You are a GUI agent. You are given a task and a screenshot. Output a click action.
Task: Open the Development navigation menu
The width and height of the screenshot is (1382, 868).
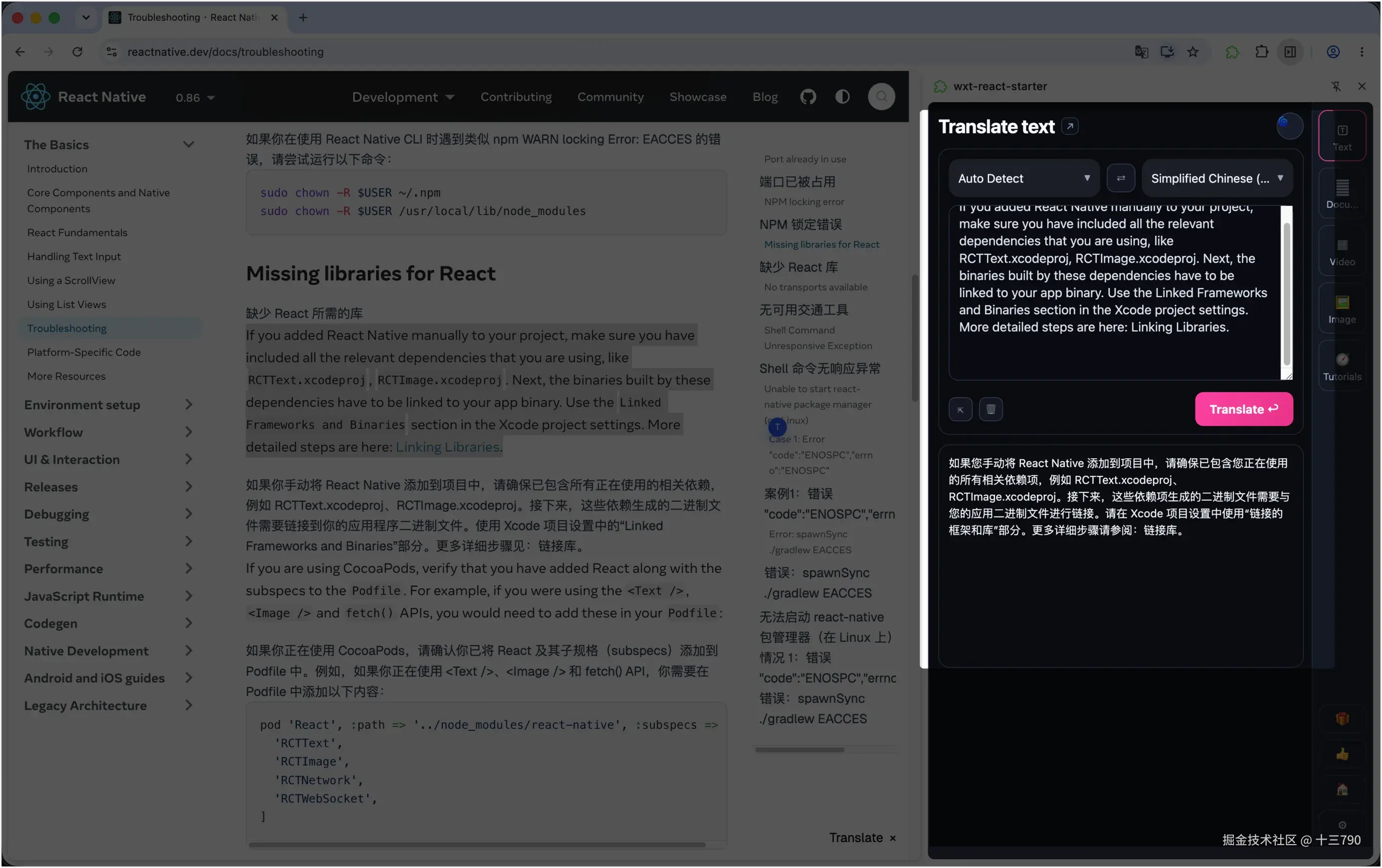403,97
